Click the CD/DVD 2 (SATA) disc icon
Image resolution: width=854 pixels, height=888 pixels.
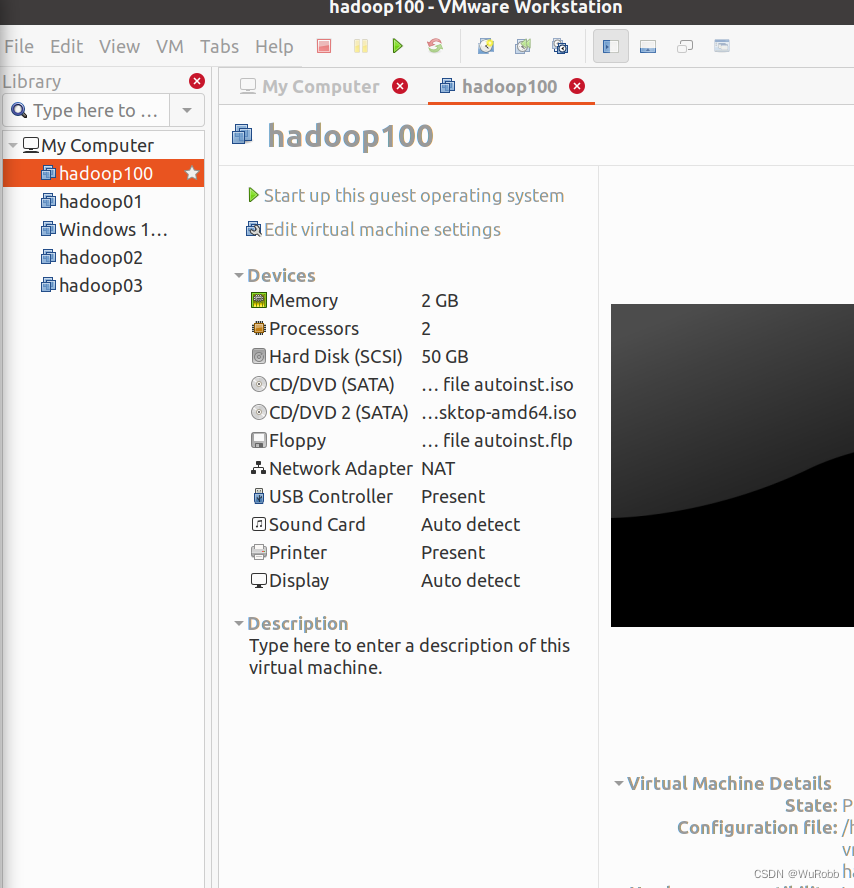point(259,412)
